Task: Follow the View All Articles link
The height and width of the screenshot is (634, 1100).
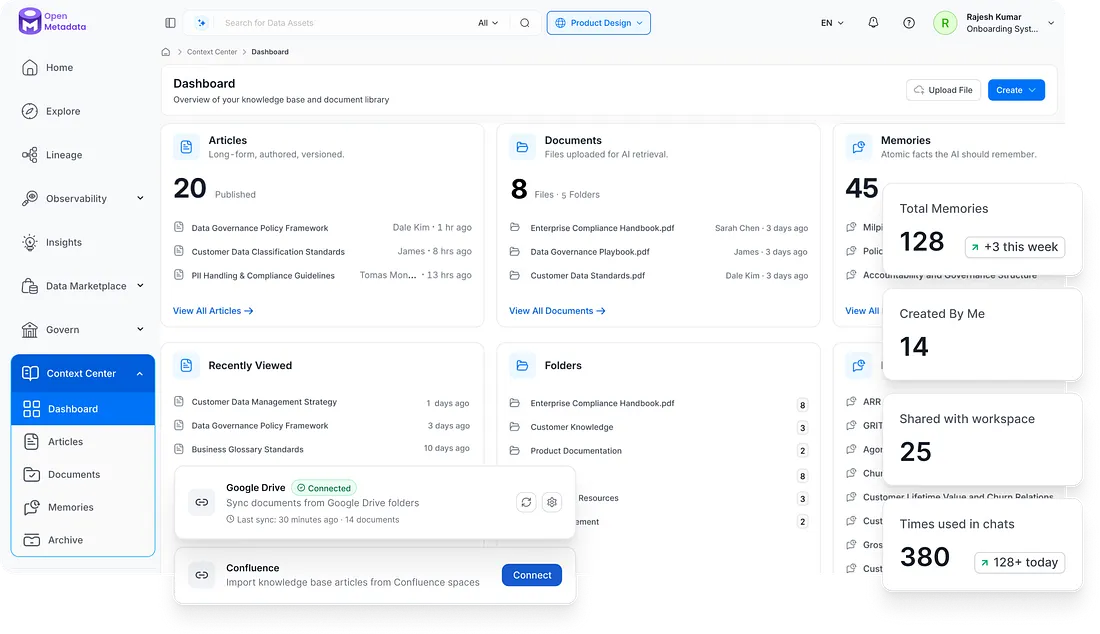Action: click(213, 311)
